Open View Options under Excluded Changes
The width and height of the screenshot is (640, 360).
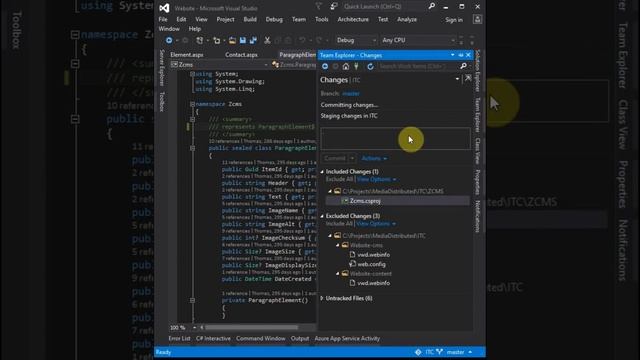point(376,224)
